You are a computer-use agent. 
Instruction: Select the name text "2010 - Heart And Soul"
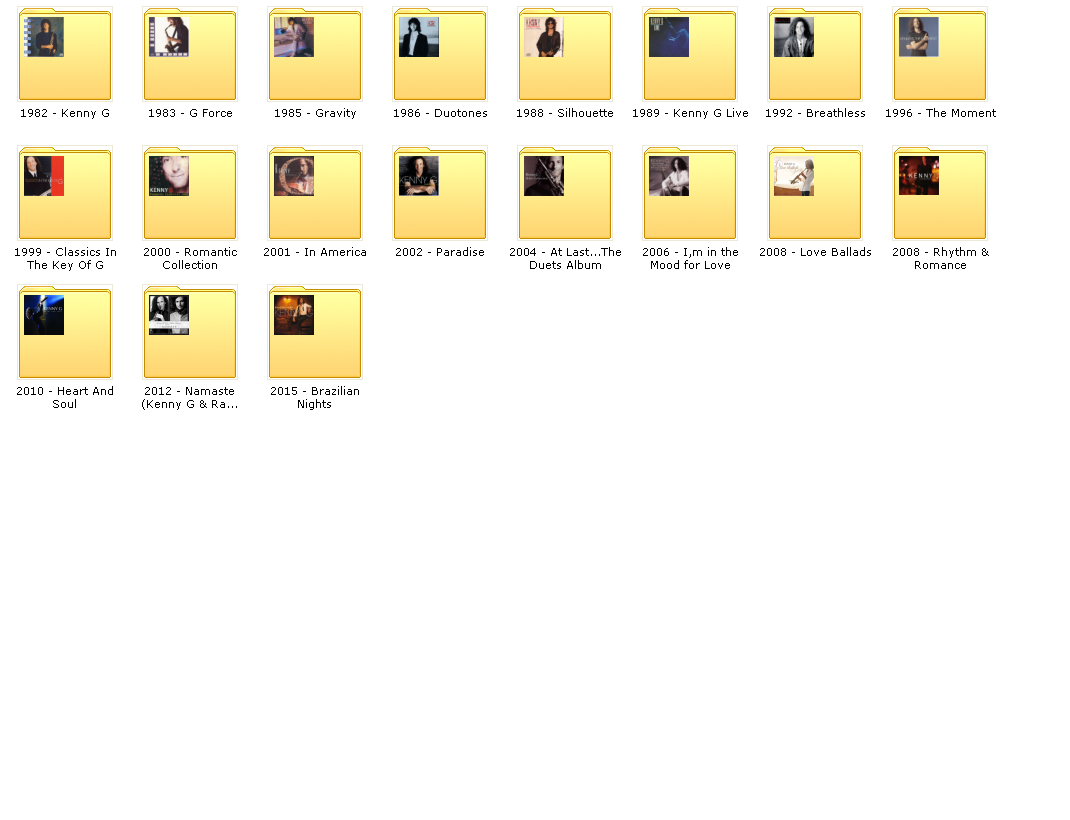tap(65, 398)
